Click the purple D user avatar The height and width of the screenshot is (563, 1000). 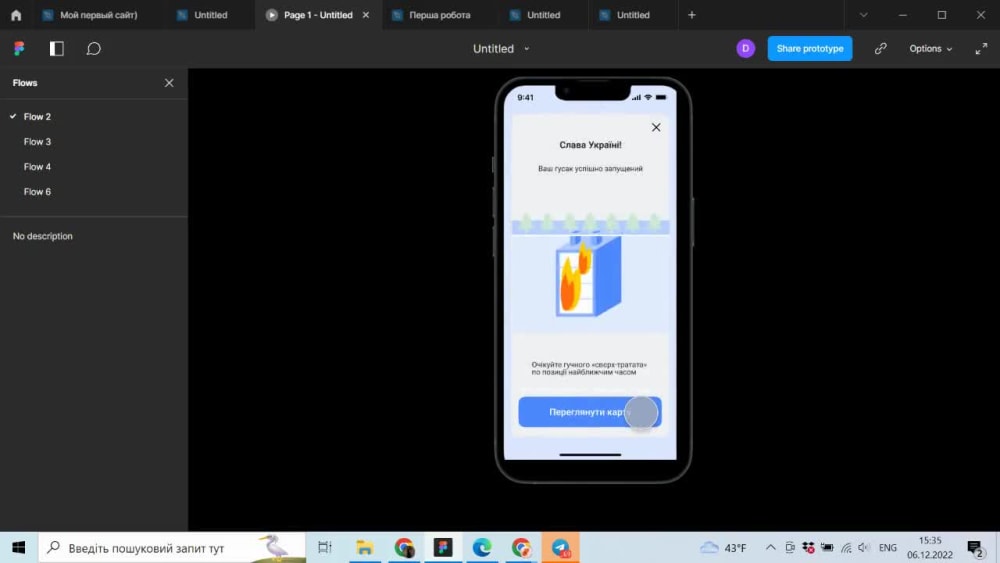(x=745, y=48)
